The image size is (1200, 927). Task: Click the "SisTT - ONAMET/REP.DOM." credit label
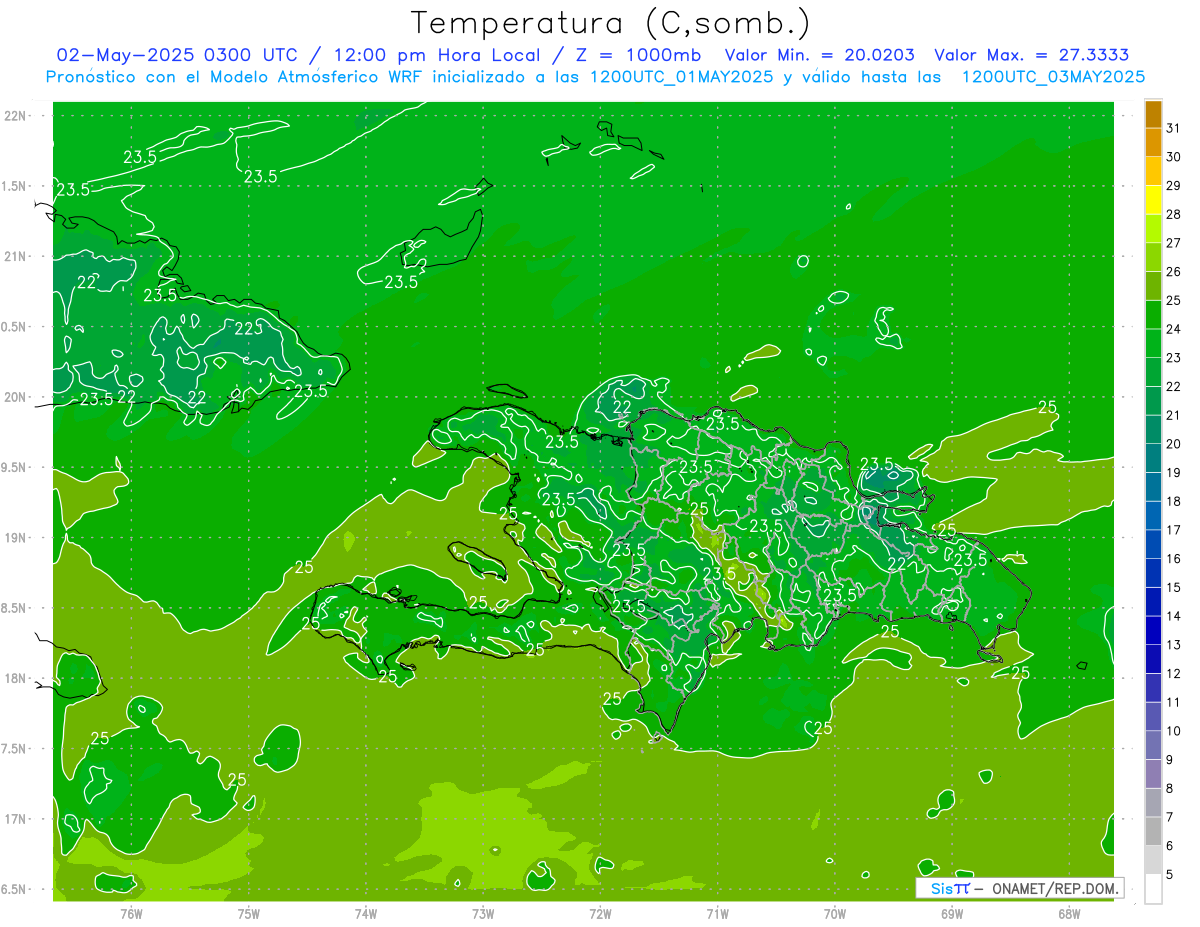(x=1019, y=888)
